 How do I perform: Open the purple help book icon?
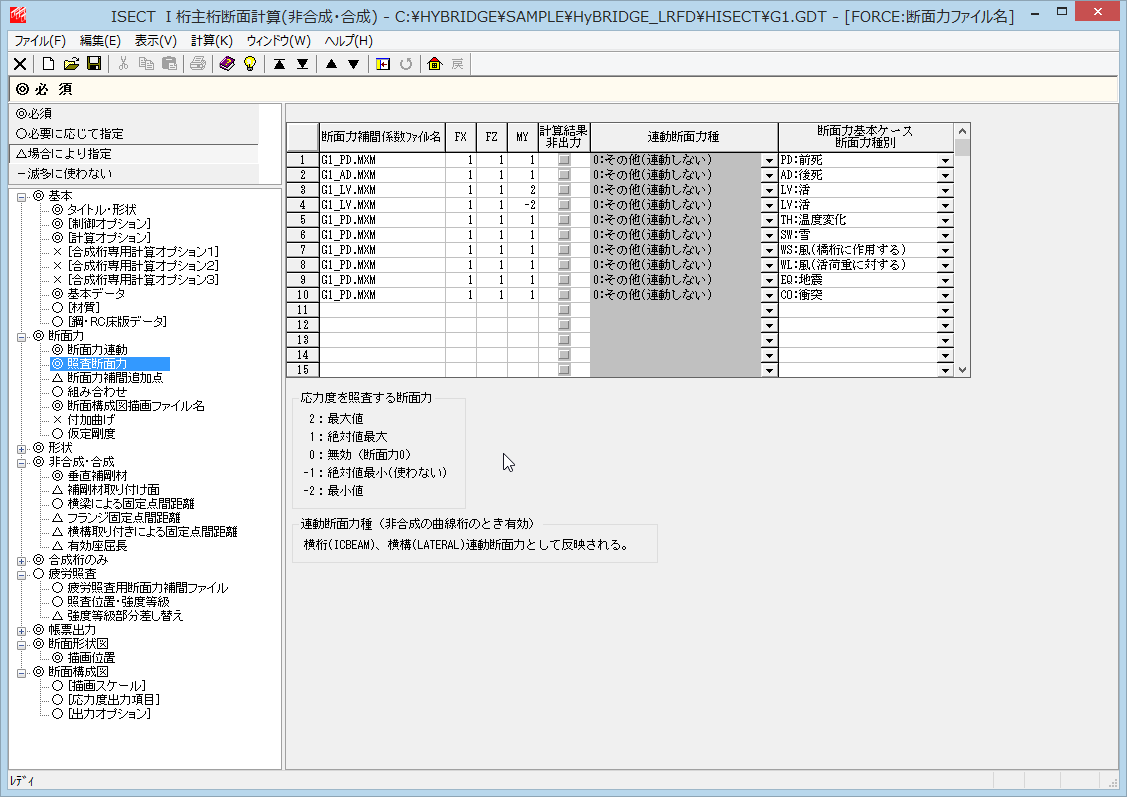point(227,64)
